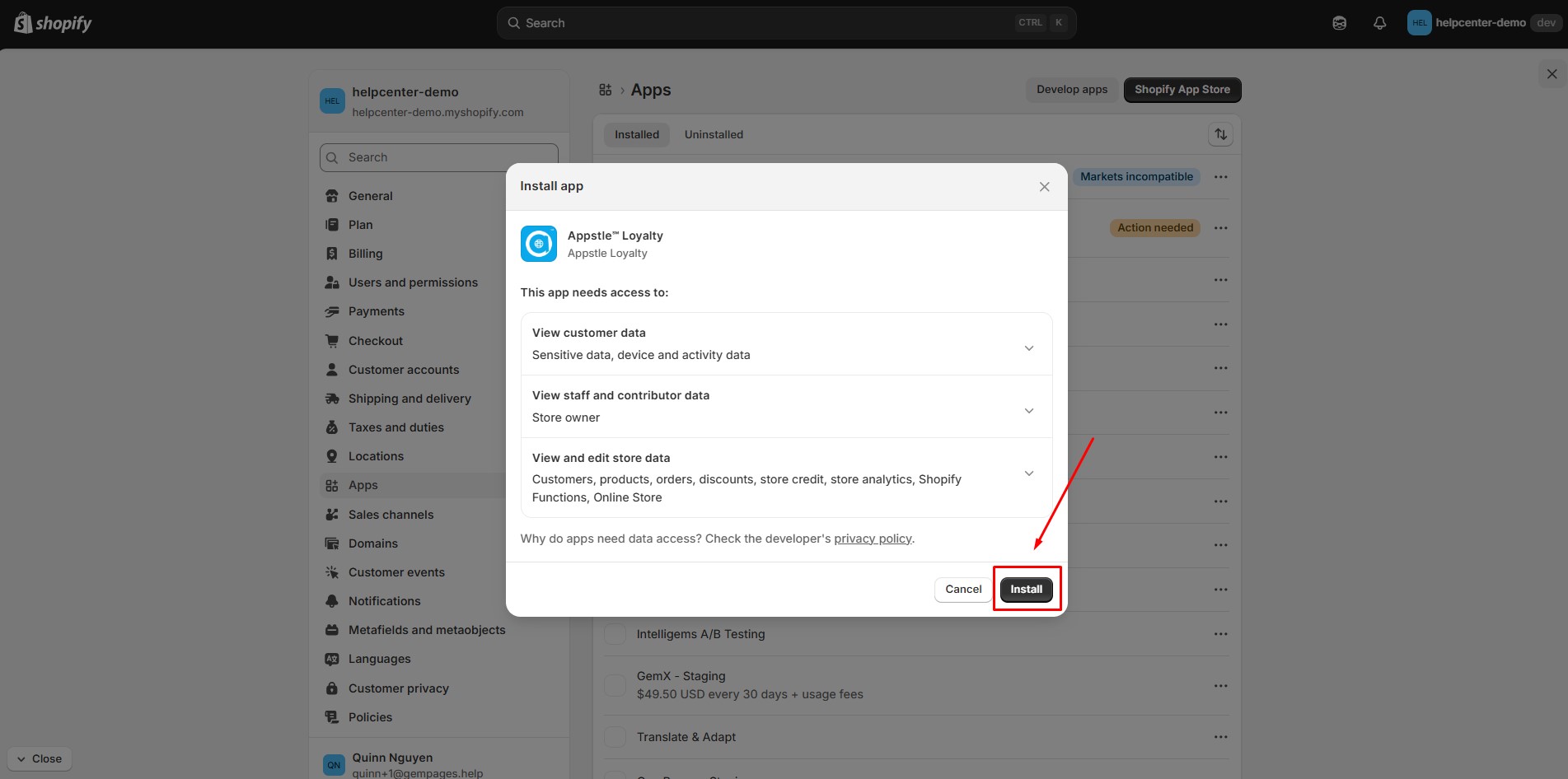
Task: Switch to the Uninstalled tab
Action: [714, 134]
